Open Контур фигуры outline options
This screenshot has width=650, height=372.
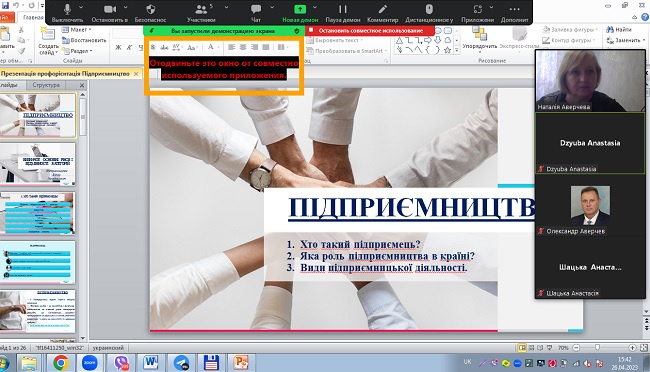[569, 40]
